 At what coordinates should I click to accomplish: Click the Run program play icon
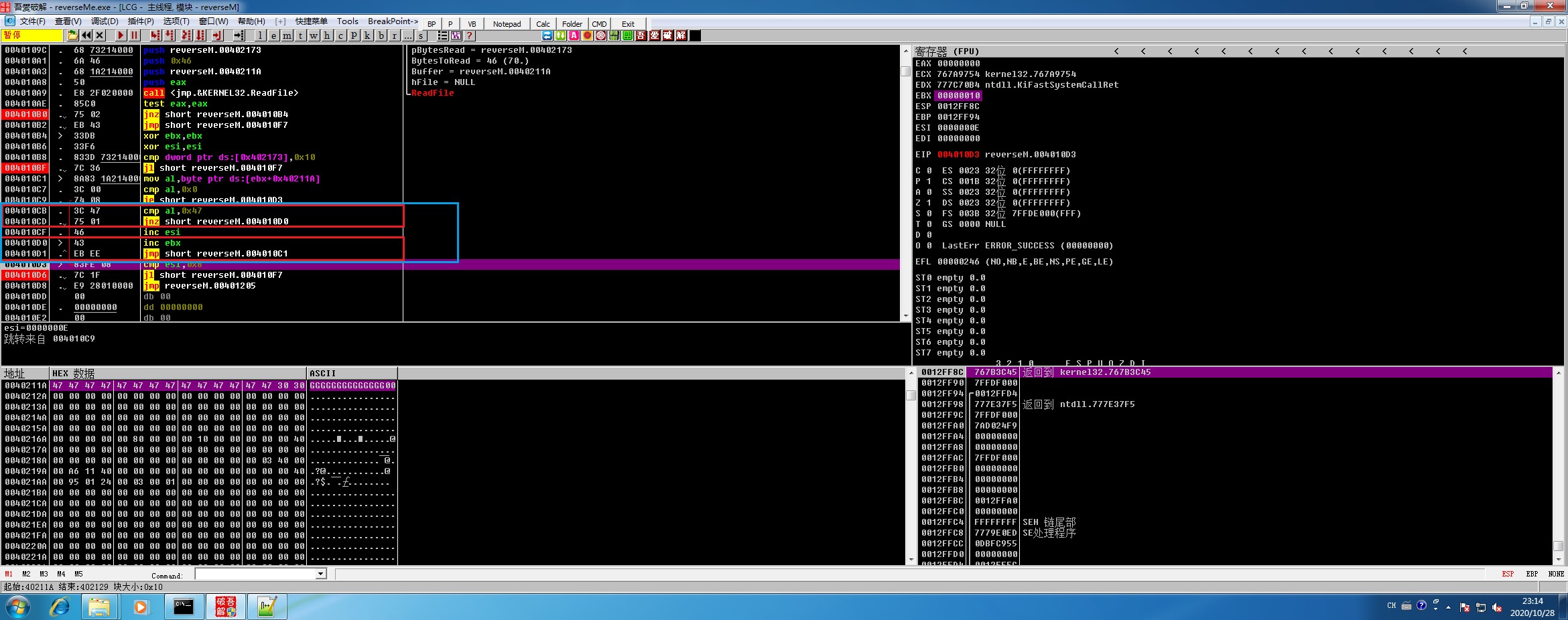point(121,35)
